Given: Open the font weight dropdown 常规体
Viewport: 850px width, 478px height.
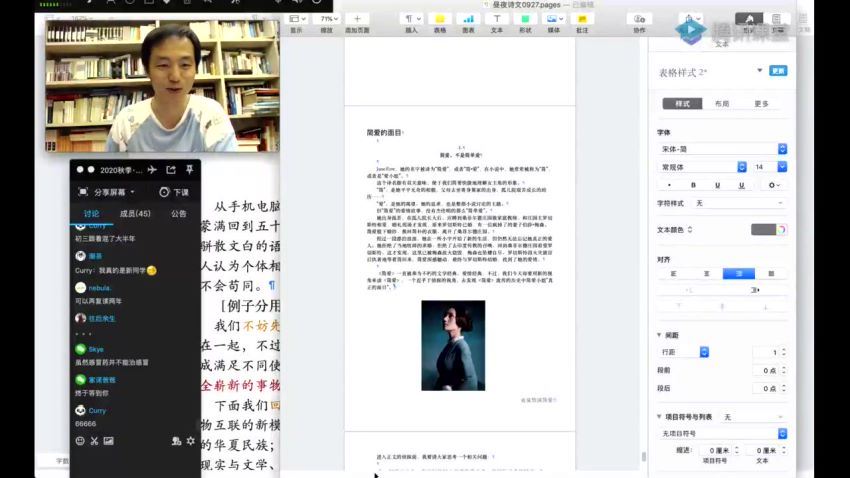Looking at the screenshot, I should point(702,167).
